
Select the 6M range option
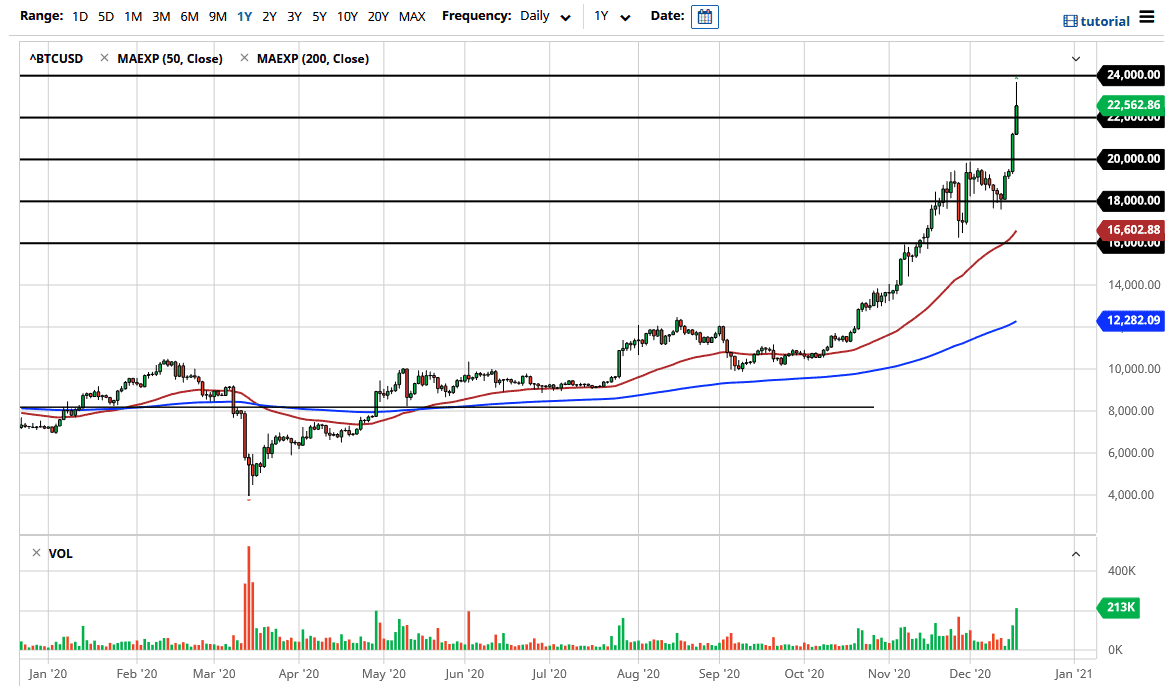click(x=187, y=16)
